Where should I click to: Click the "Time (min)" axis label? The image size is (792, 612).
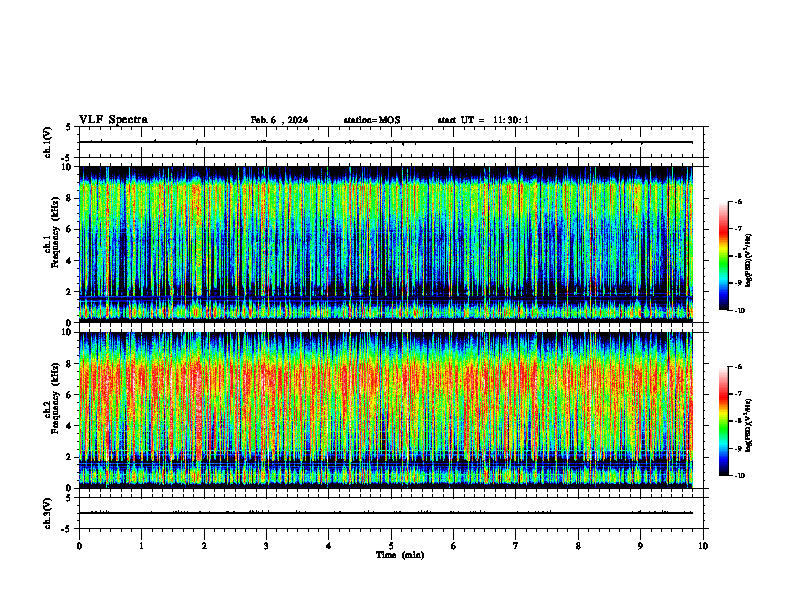400,555
